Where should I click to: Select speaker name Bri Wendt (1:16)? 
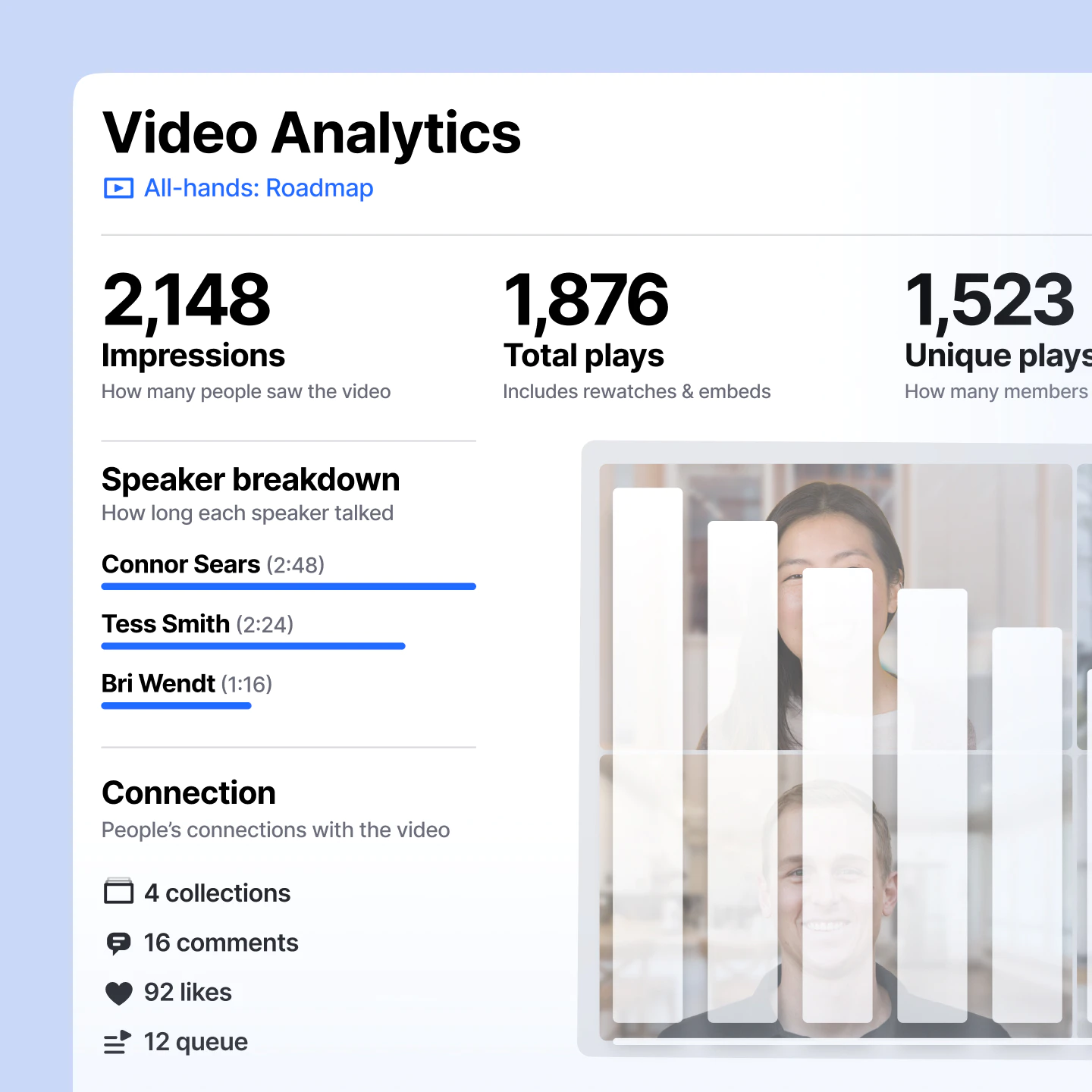coord(187,684)
